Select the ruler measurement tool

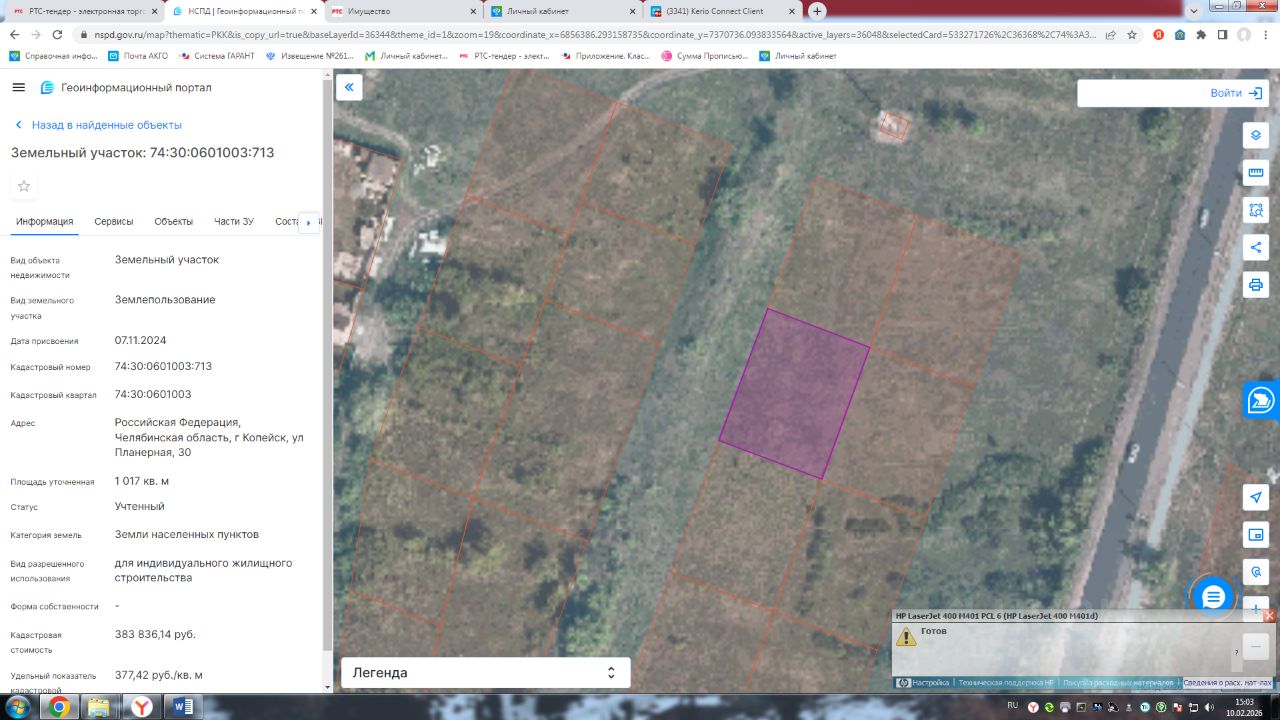coord(1256,173)
